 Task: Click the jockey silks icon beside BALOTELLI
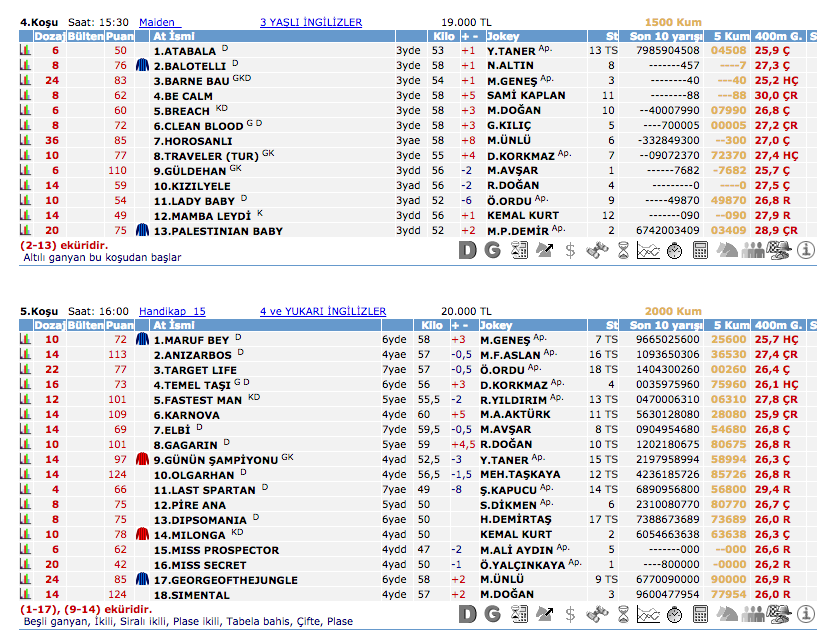142,65
